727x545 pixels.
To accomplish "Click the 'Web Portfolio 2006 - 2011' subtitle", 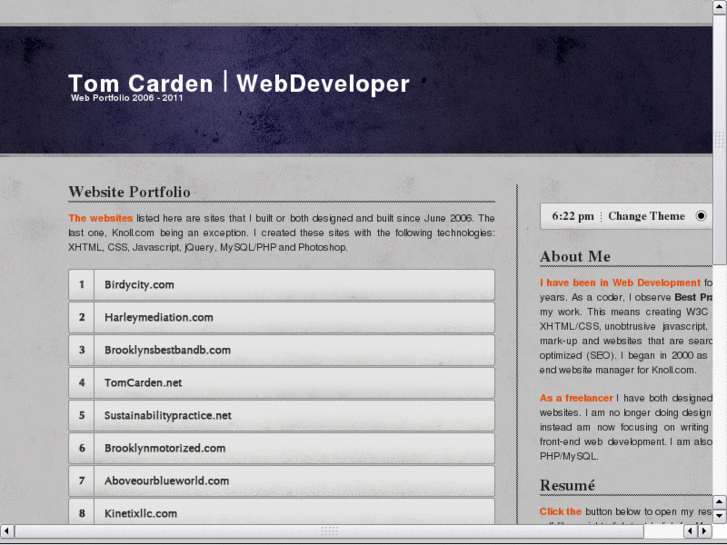I will pyautogui.click(x=127, y=98).
